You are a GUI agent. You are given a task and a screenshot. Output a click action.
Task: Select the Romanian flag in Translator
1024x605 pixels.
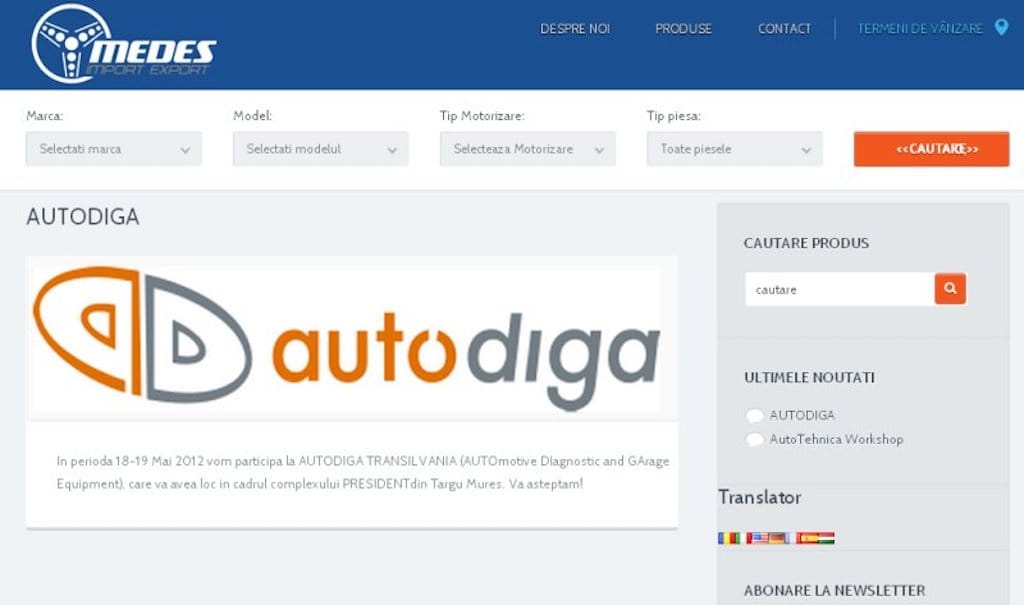tap(729, 538)
